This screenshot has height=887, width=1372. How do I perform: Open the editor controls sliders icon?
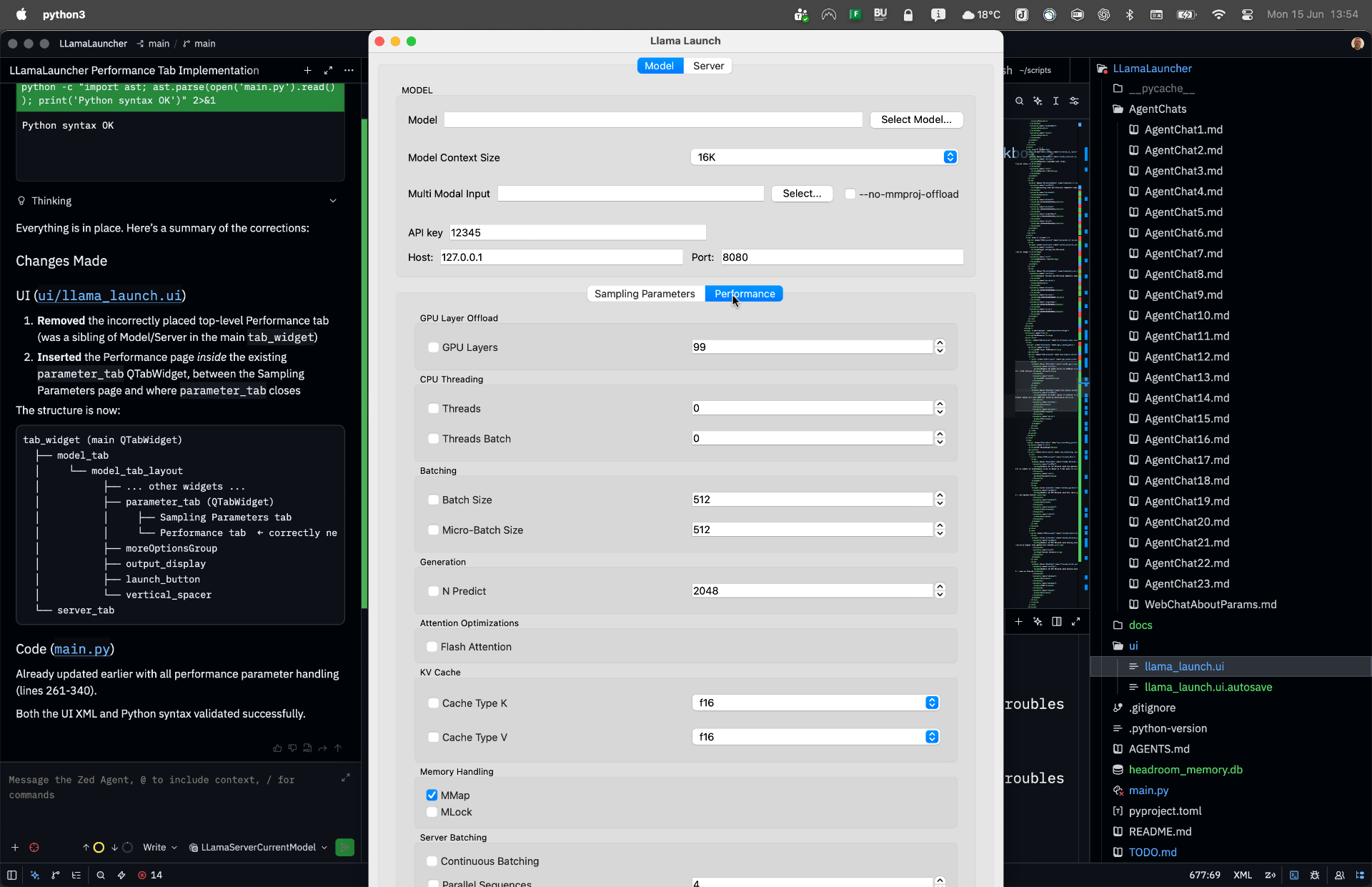point(1074,101)
